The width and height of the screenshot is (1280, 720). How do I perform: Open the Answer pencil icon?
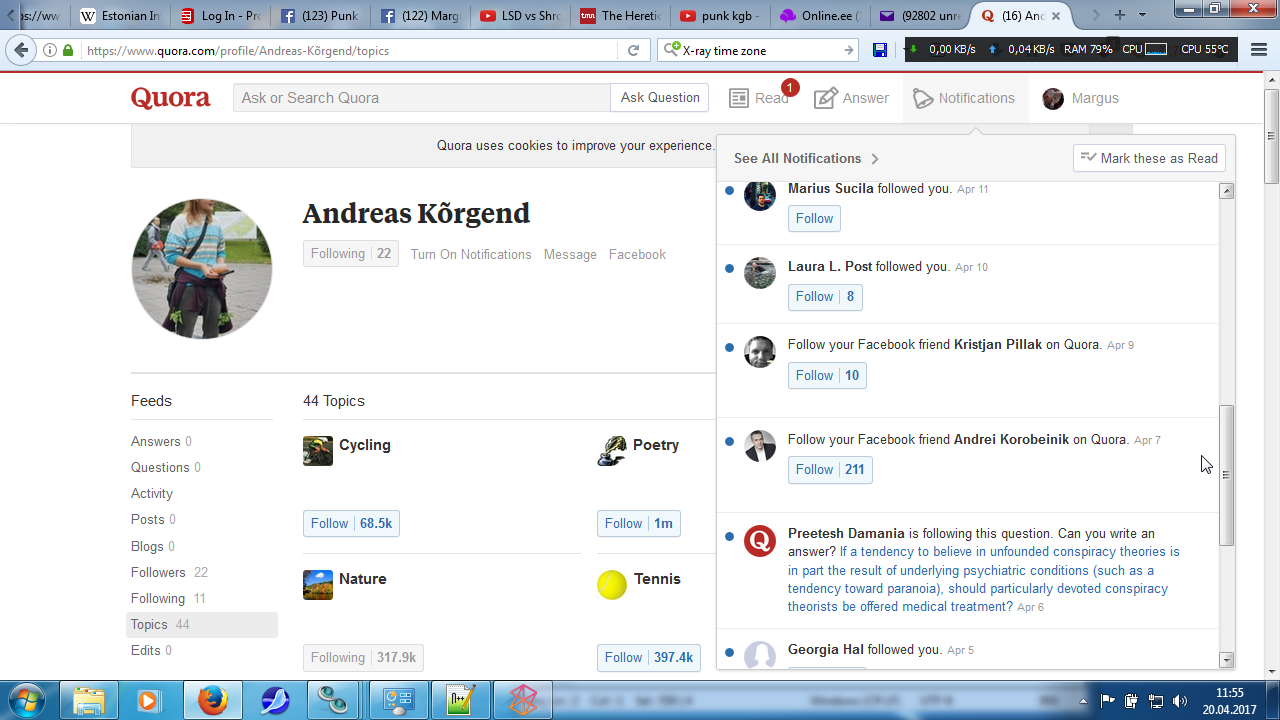point(825,98)
